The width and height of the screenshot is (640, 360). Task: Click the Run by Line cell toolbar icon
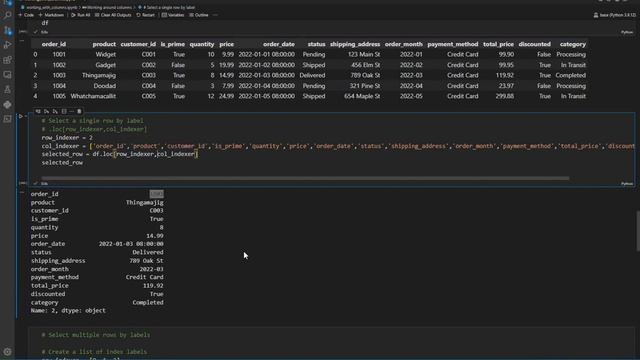(38, 111)
